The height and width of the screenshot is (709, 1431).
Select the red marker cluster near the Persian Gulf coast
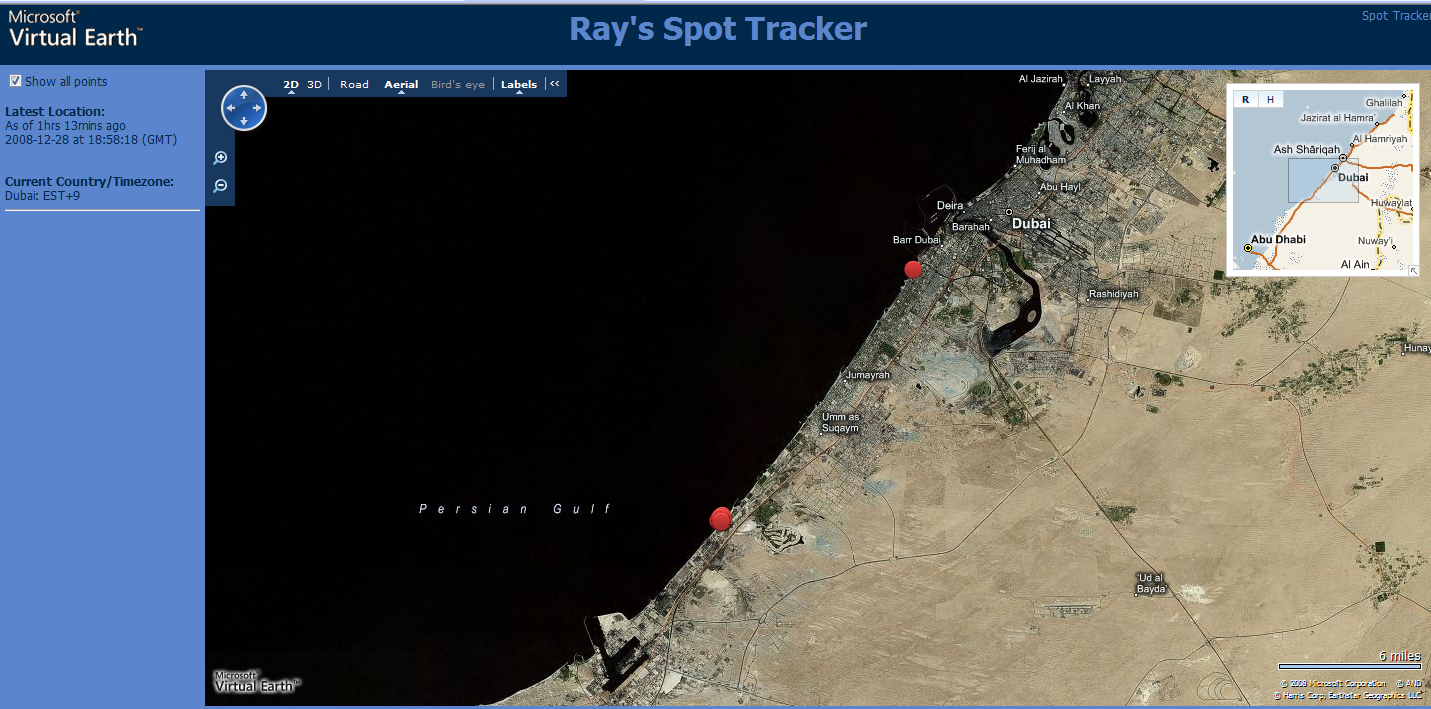(721, 519)
